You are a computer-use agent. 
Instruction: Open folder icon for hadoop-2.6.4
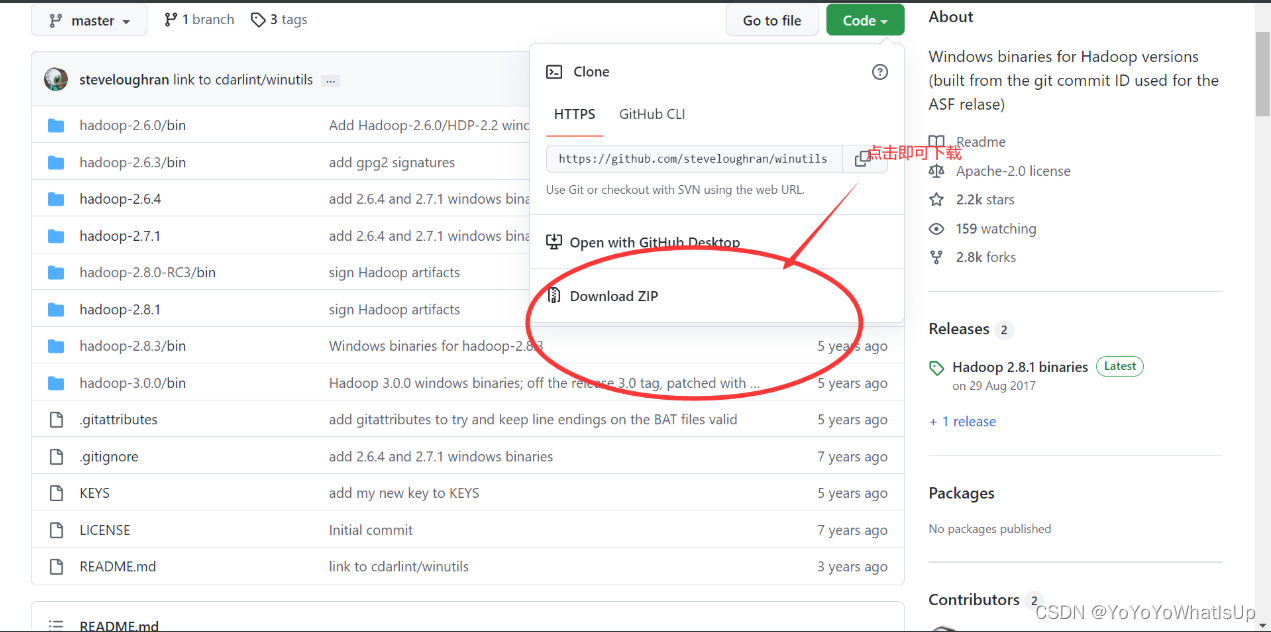point(56,199)
